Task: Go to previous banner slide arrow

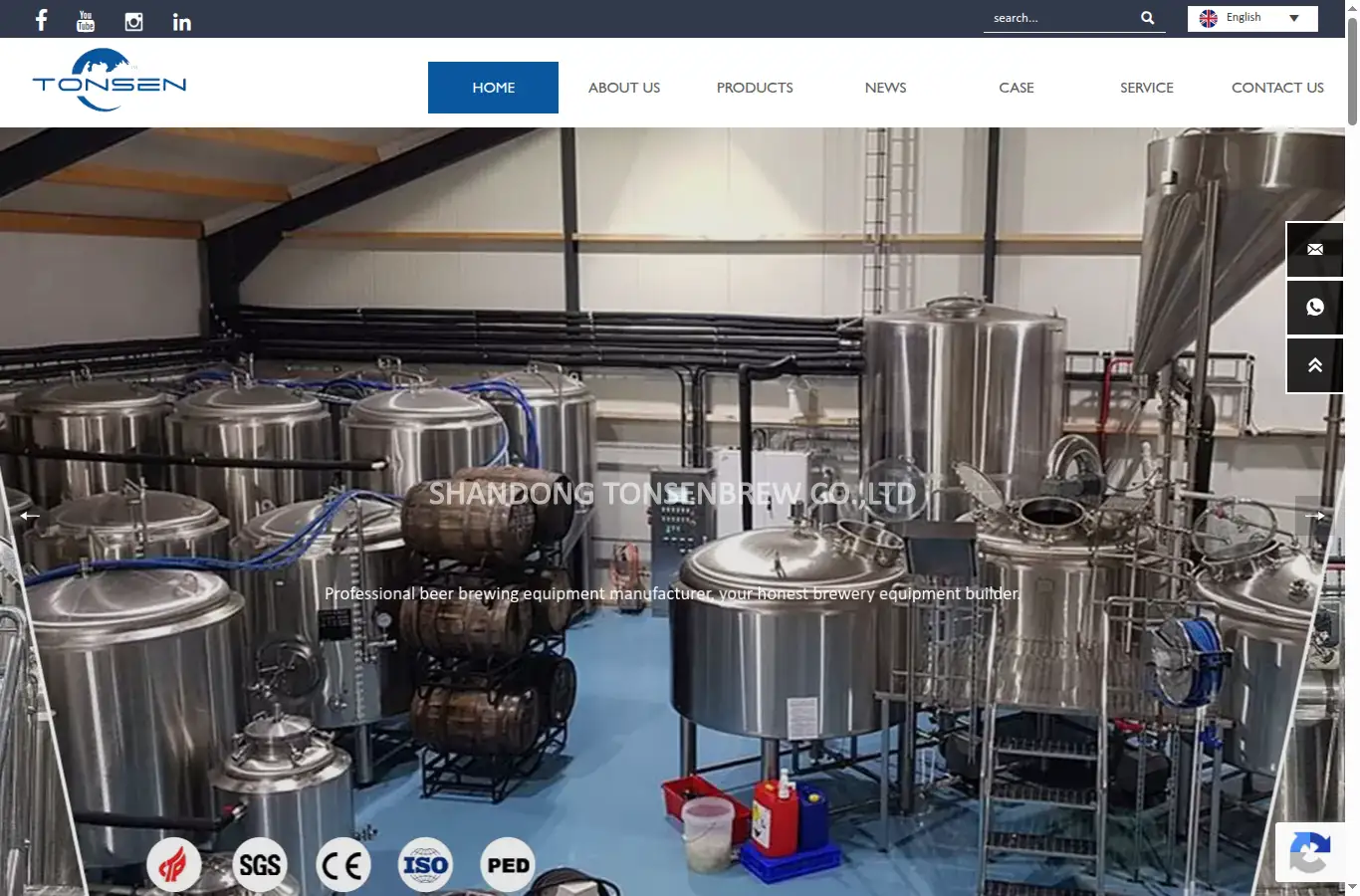Action: click(x=30, y=516)
